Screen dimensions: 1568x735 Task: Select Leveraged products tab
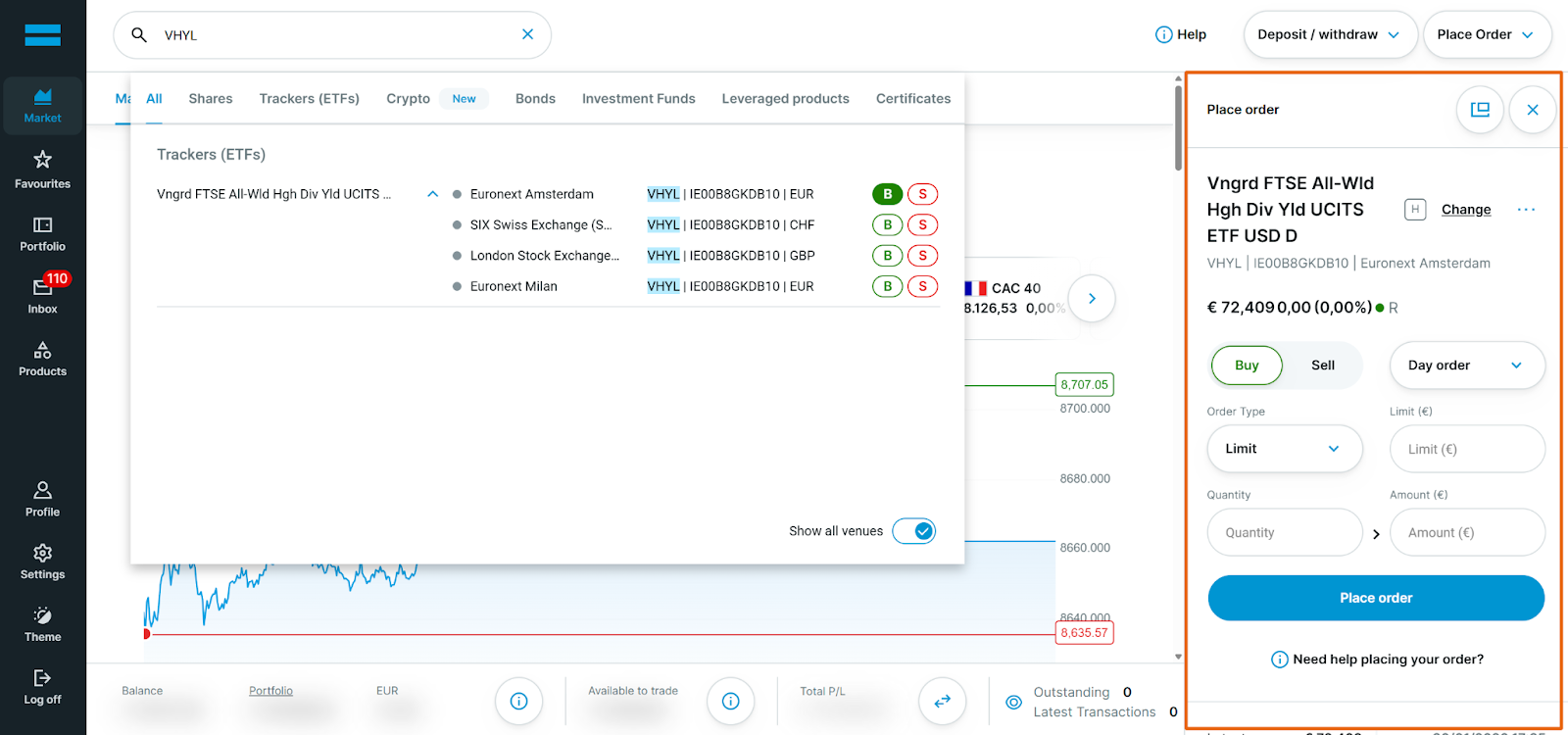point(785,99)
